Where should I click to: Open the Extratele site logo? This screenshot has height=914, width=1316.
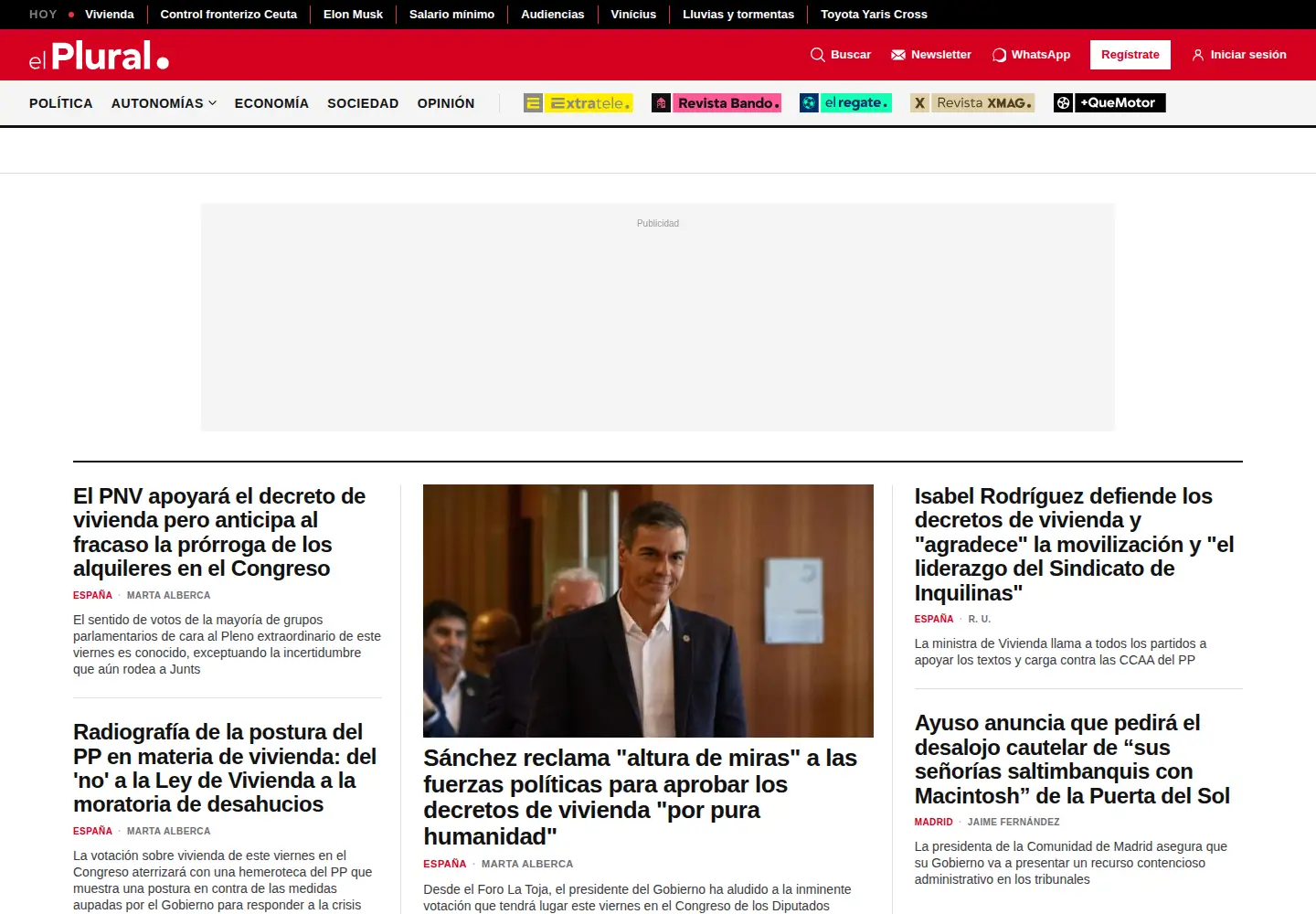coord(578,103)
